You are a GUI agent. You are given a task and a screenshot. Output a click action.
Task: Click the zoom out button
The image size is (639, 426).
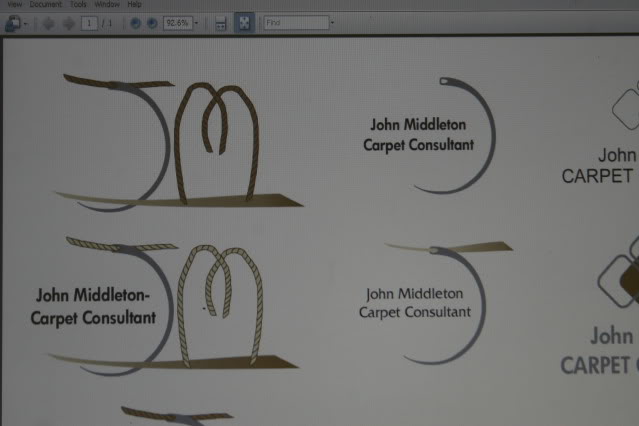[x=135, y=23]
